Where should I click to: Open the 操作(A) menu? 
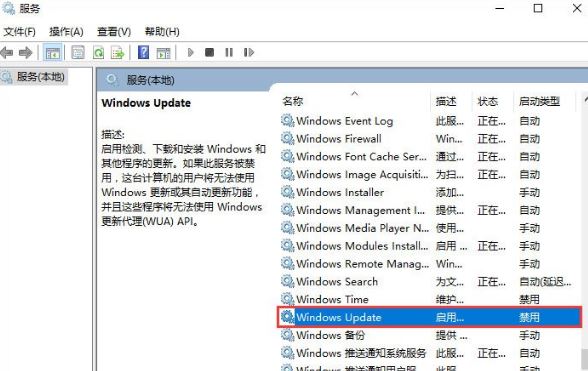click(x=66, y=32)
